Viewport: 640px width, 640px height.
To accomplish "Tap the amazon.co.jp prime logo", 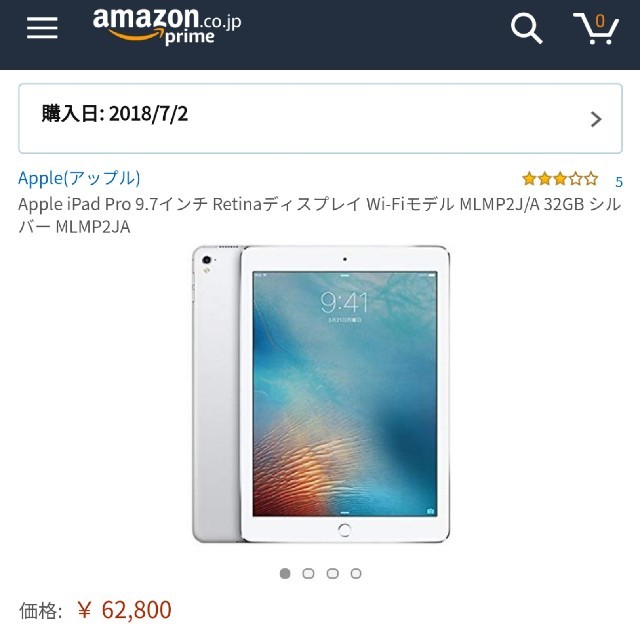I will pos(167,26).
